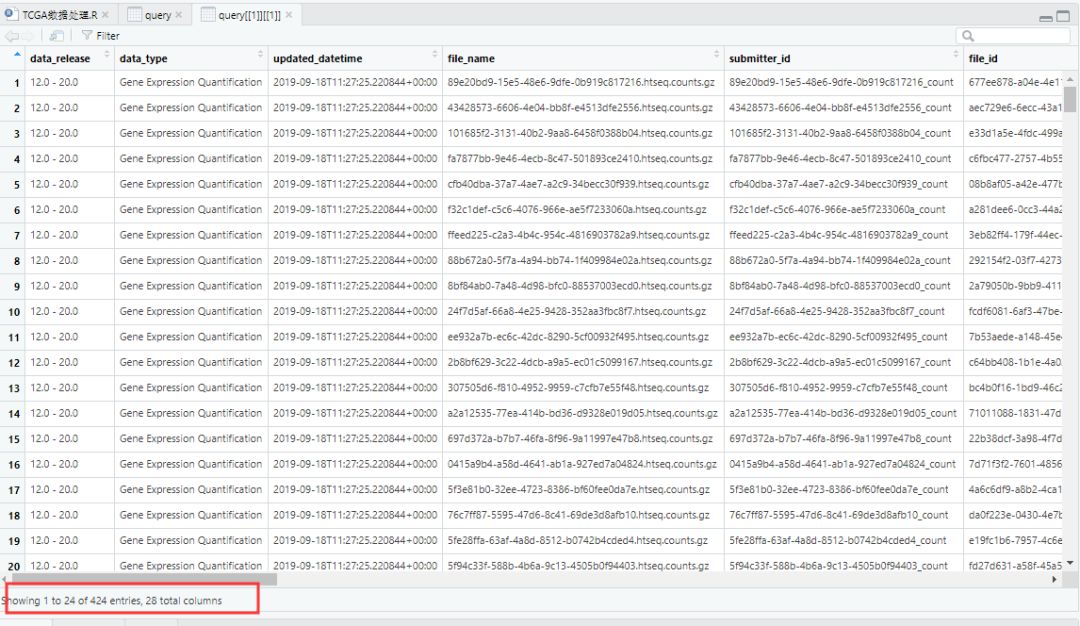The image size is (1080, 626).
Task: Sort by the data_type column header
Action: (191, 59)
